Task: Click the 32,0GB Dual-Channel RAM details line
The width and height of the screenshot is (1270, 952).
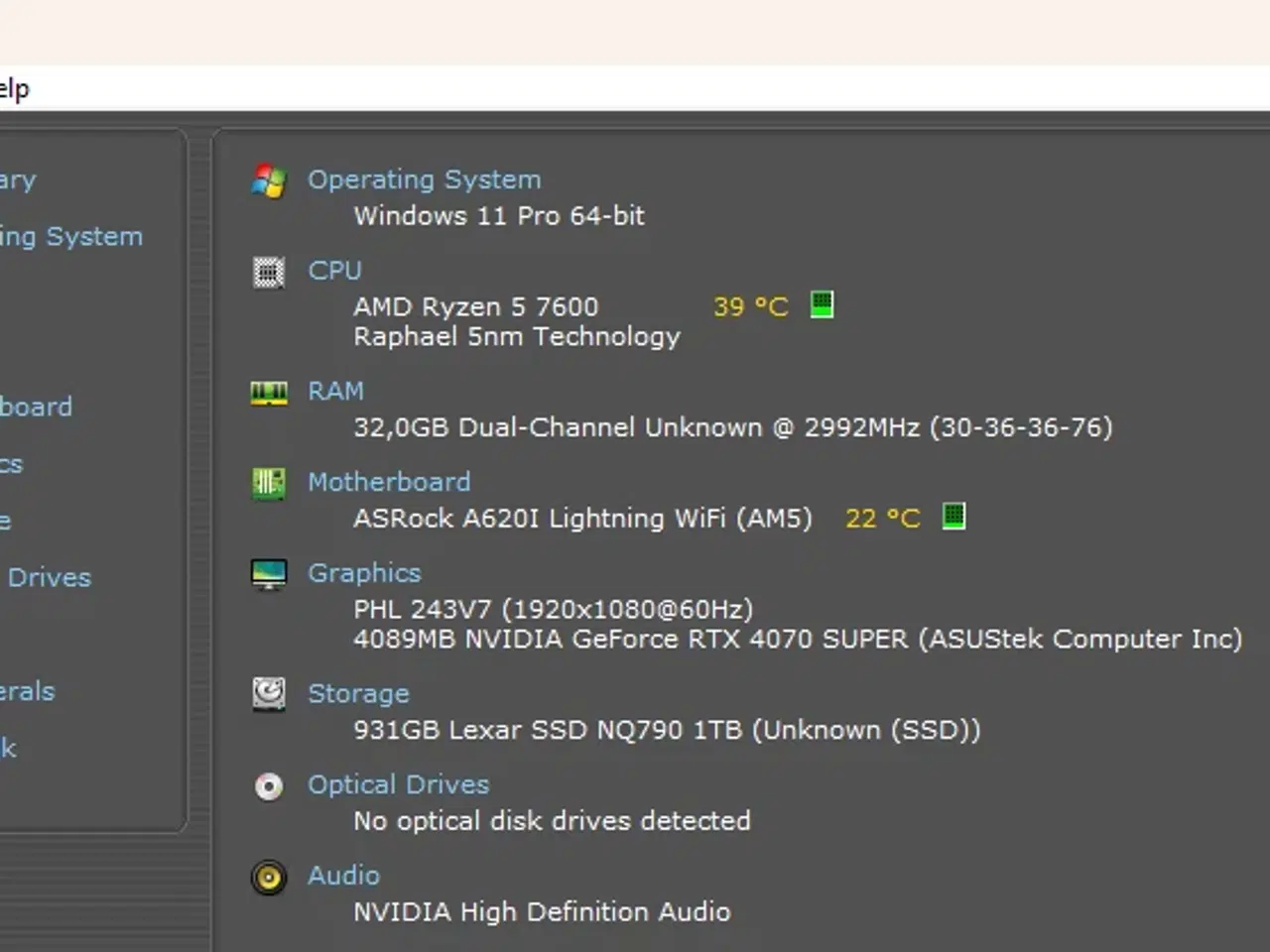Action: 733,428
